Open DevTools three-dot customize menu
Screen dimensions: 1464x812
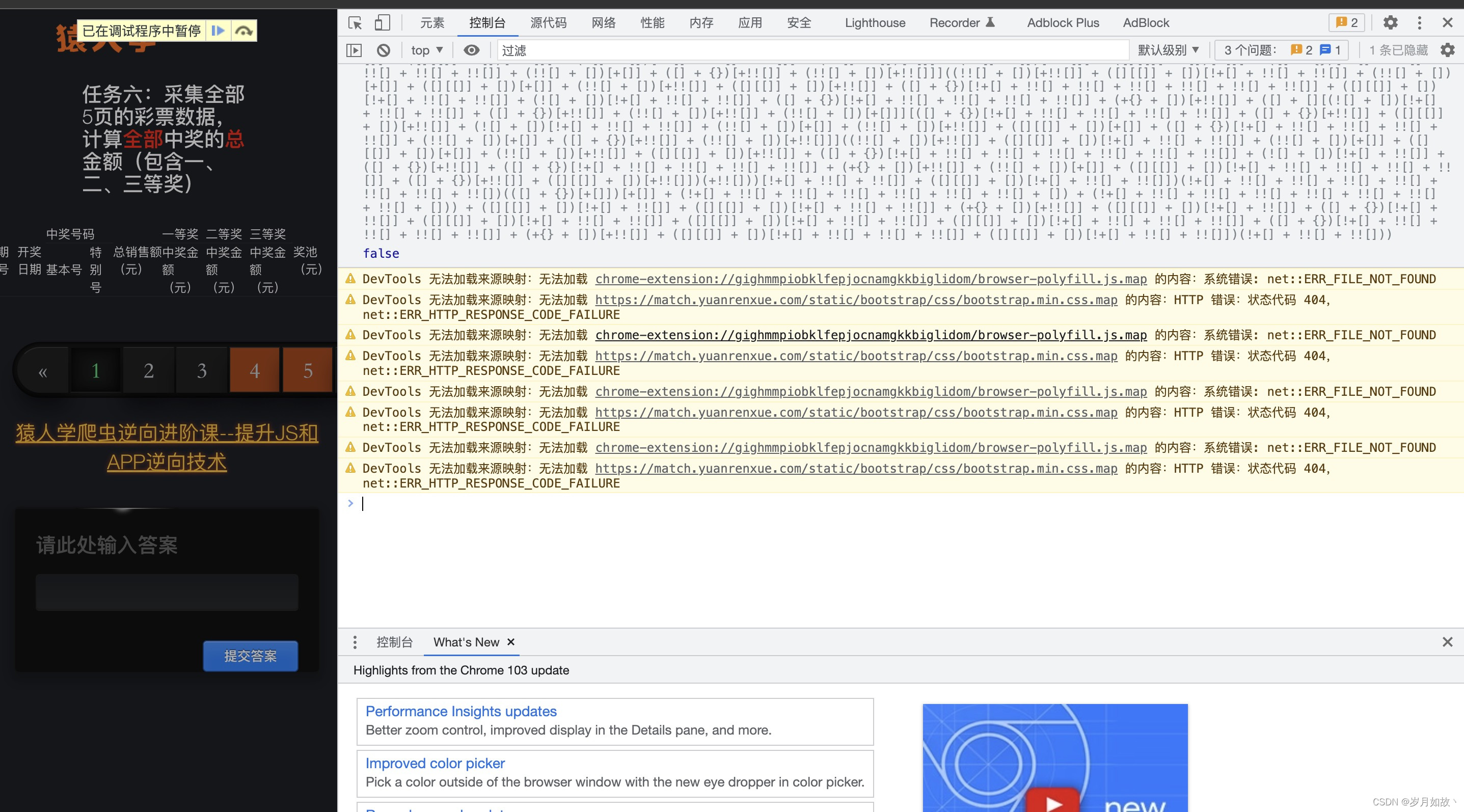(1419, 23)
